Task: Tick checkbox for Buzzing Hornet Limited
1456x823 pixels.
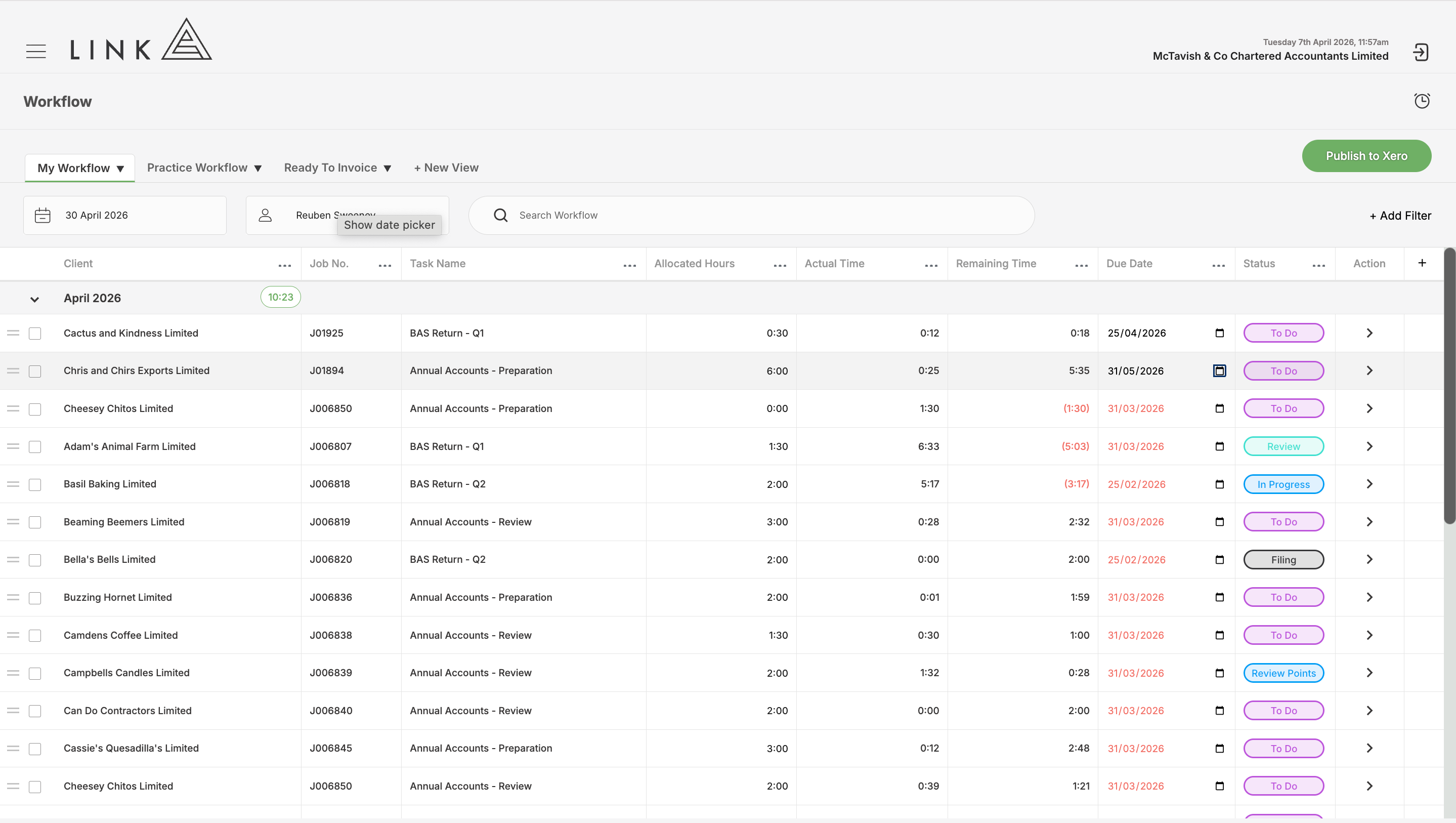Action: point(35,598)
